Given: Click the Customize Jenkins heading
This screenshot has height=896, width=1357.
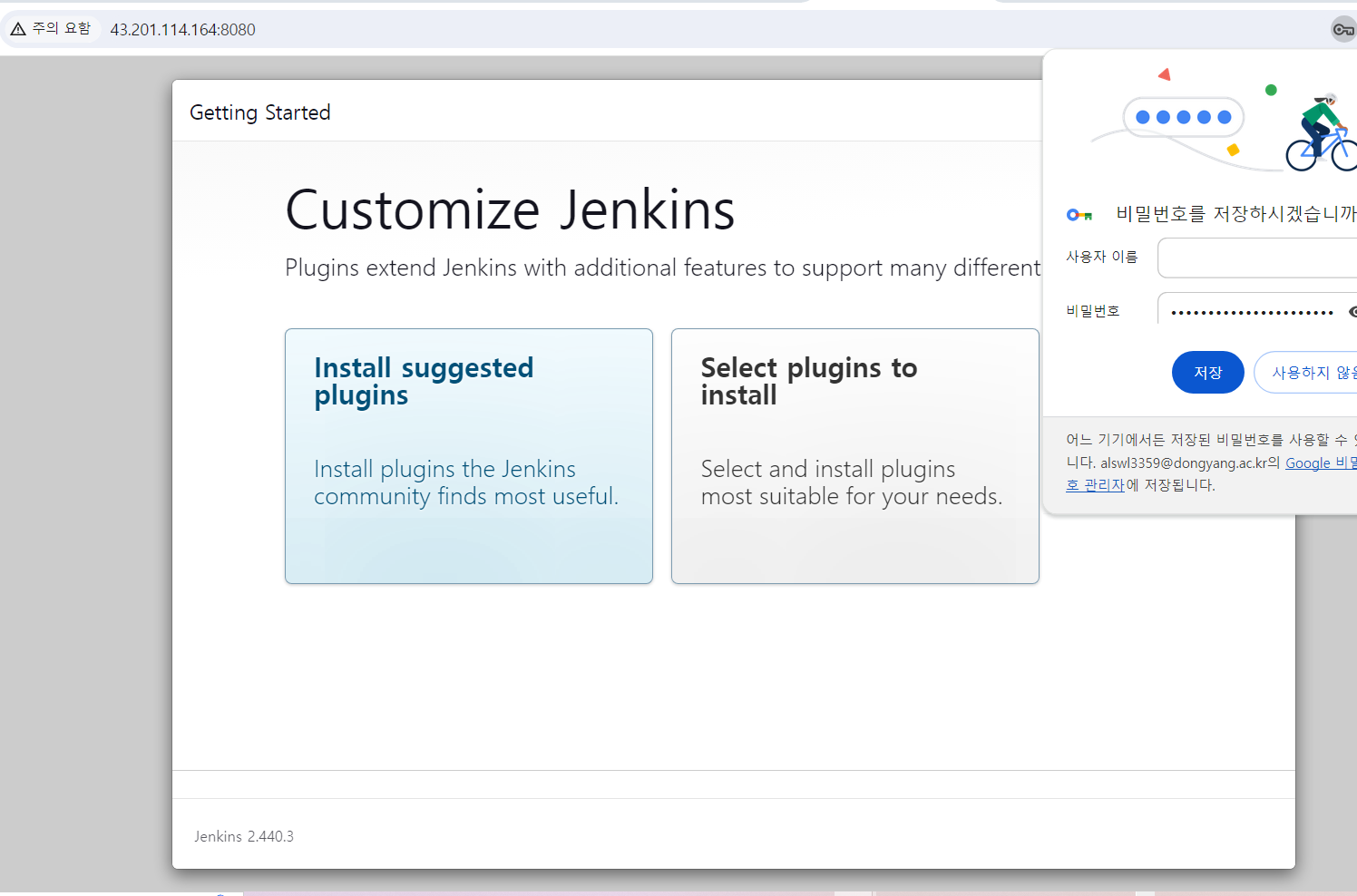Looking at the screenshot, I should point(510,210).
